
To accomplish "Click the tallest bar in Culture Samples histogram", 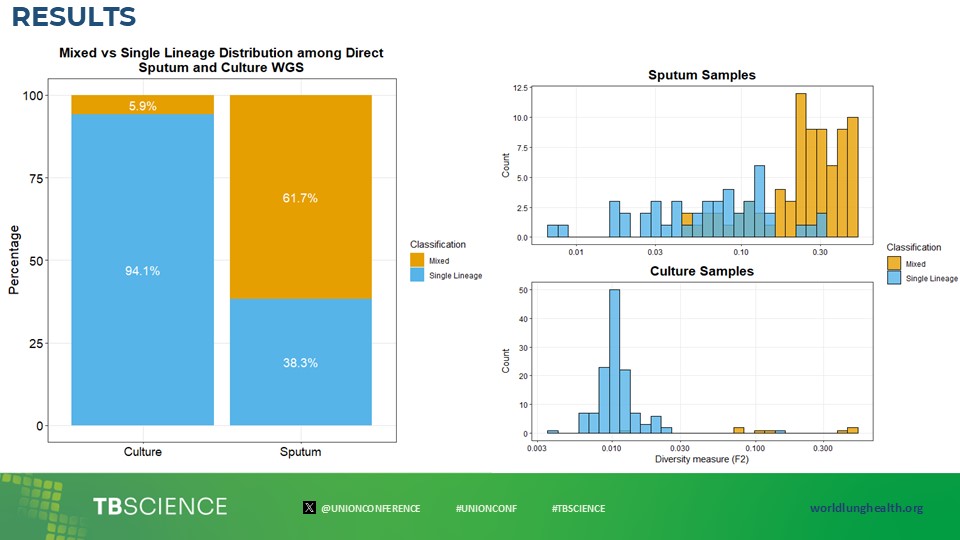I will (614, 361).
